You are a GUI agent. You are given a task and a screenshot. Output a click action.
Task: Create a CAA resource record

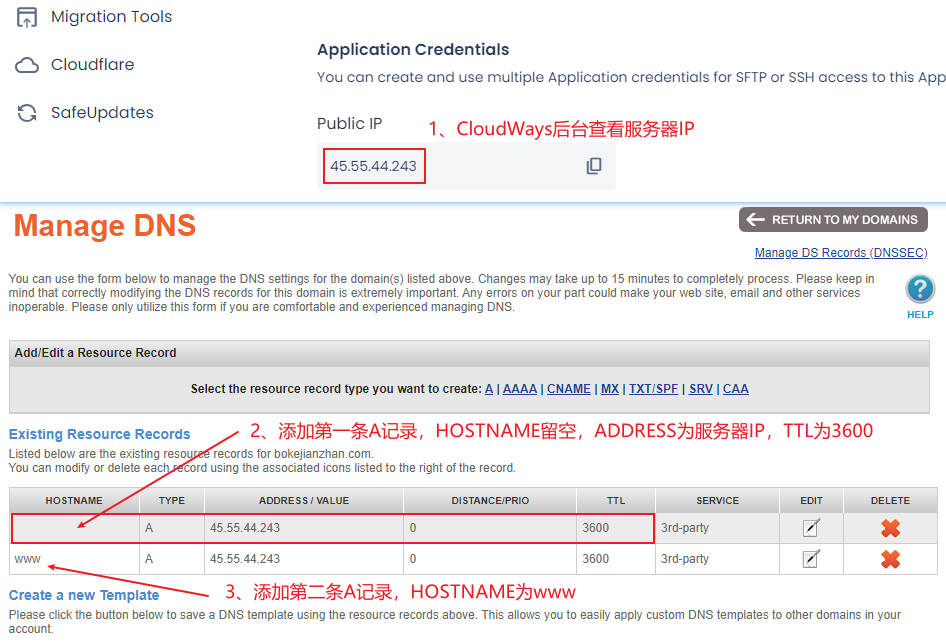(x=735, y=389)
